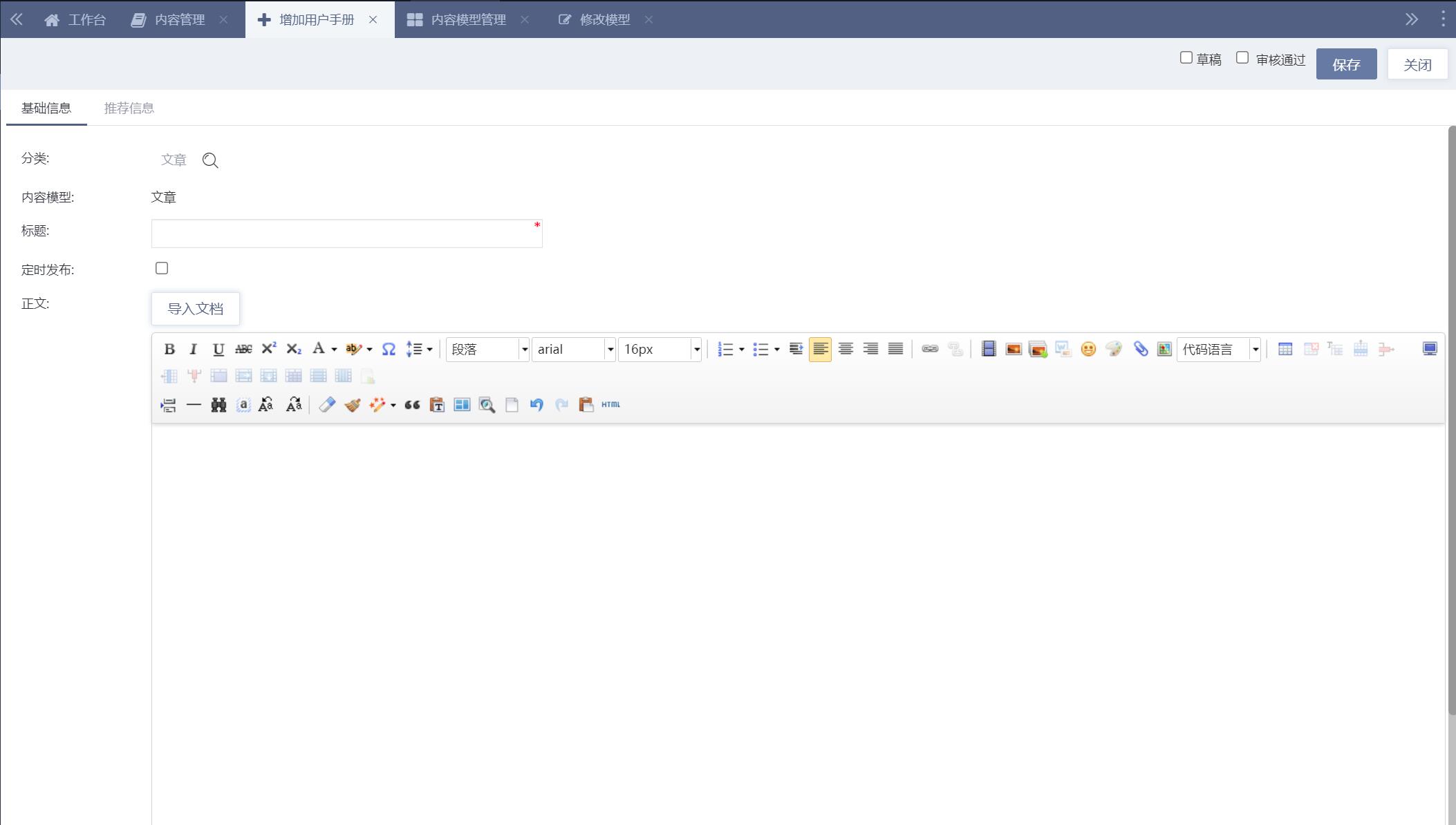Open font color picker arrow
Screen dimensions: 1456x825
[x=334, y=350]
